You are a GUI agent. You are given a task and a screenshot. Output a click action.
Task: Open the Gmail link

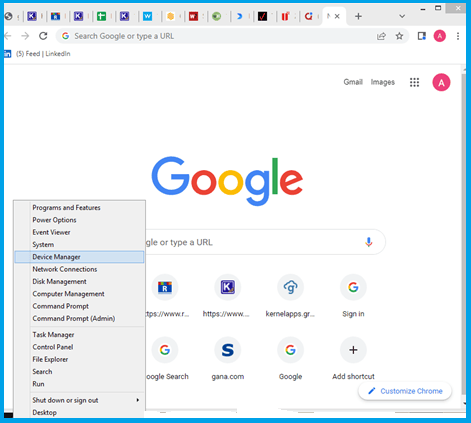353,82
